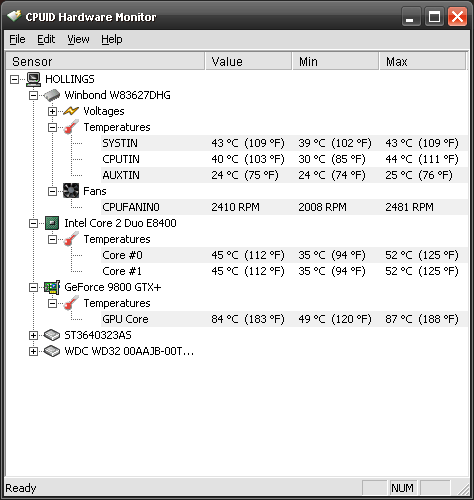
Task: Expand the WDC WD32 drive node
Action: pyautogui.click(x=33, y=351)
